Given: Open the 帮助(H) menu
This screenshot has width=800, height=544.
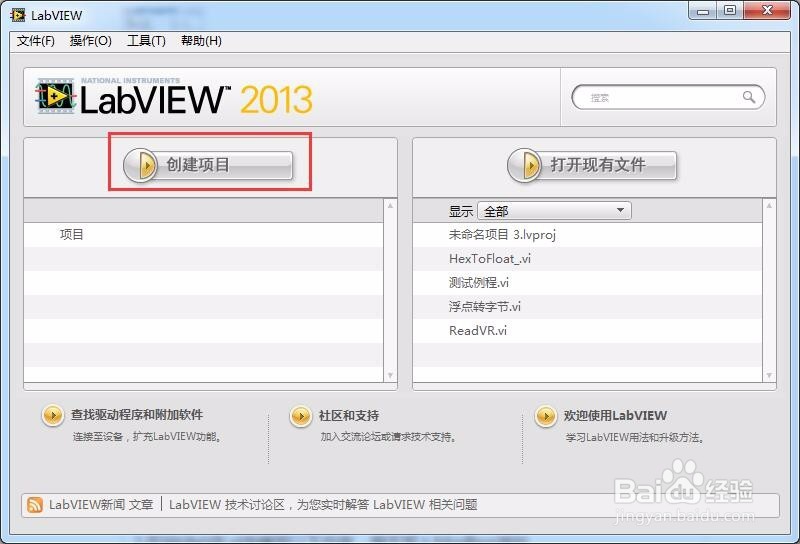Looking at the screenshot, I should pyautogui.click(x=201, y=41).
